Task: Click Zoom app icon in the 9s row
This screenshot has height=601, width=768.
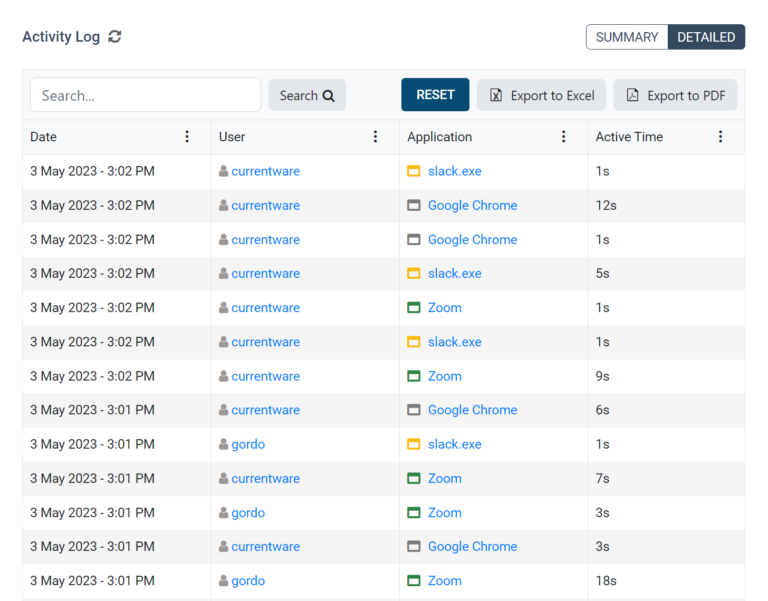Action: click(414, 376)
